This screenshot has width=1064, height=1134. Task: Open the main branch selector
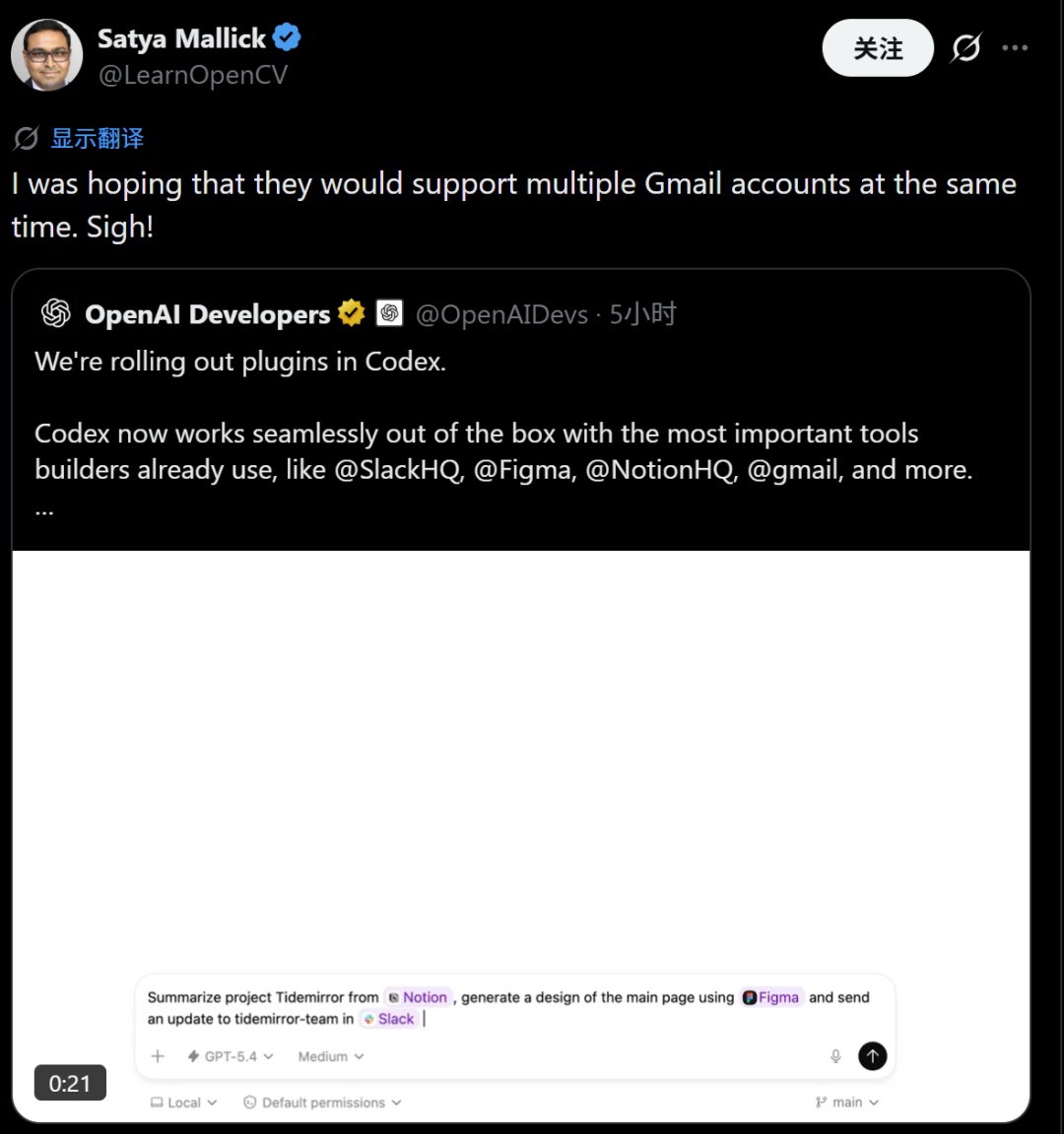point(847,1102)
